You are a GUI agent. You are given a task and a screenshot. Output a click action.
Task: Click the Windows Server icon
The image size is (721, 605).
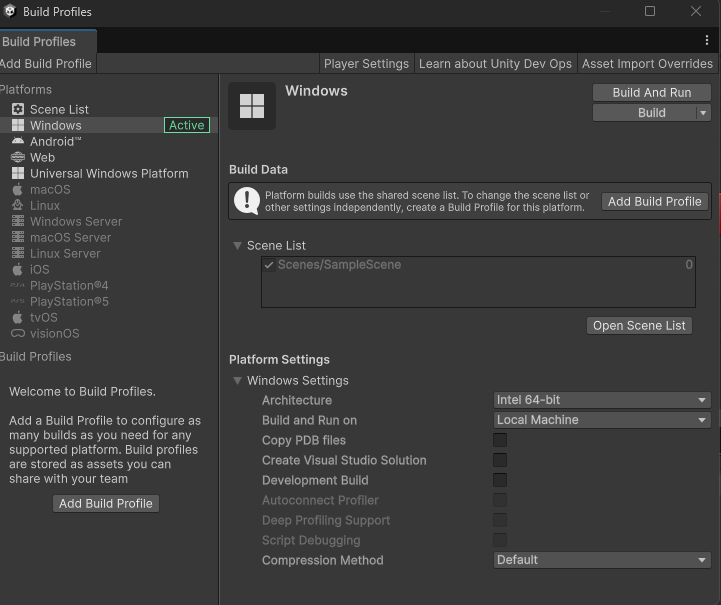point(18,221)
